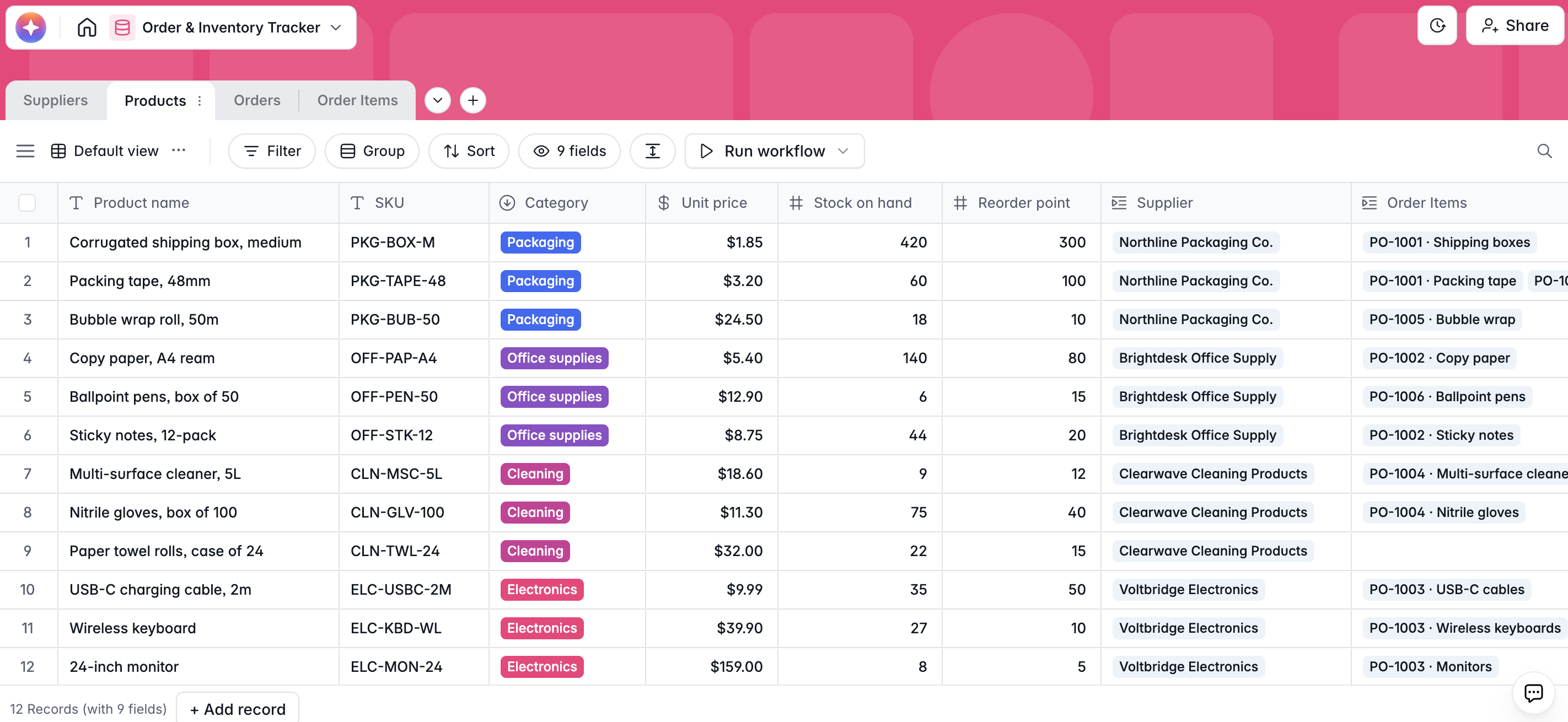Screen dimensions: 1568x722
Task: Open the Default view more options ellipsis
Action: [x=178, y=150]
